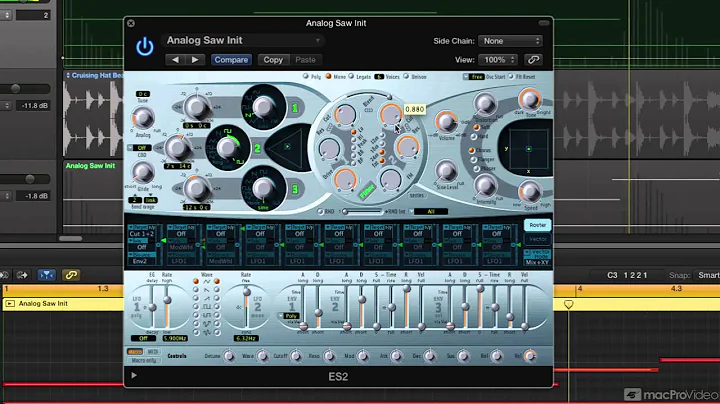Toggle the ES2 plug-in power button

(x=145, y=47)
